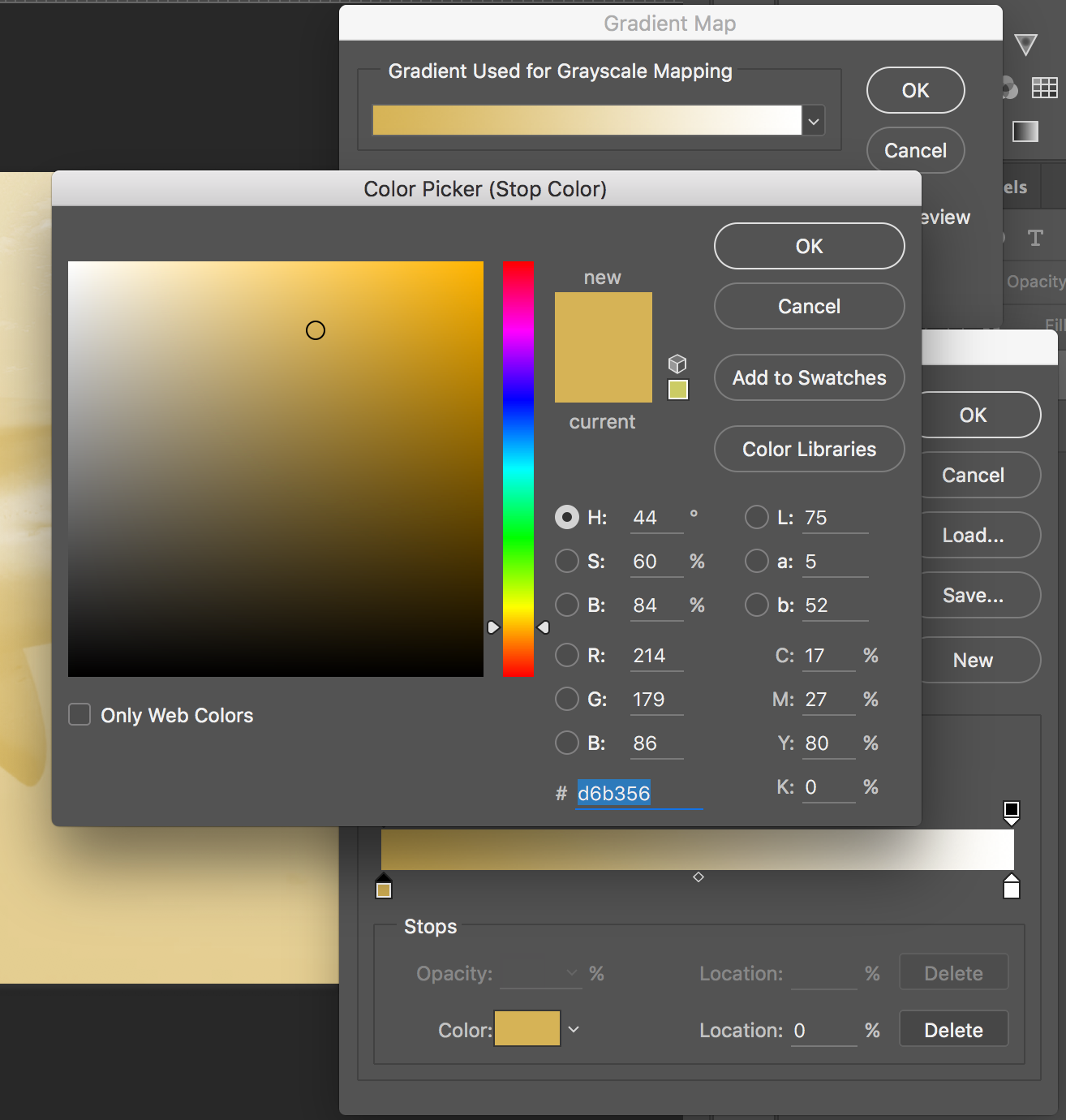The height and width of the screenshot is (1120, 1066).
Task: Select the B blue radio button
Action: pos(567,743)
